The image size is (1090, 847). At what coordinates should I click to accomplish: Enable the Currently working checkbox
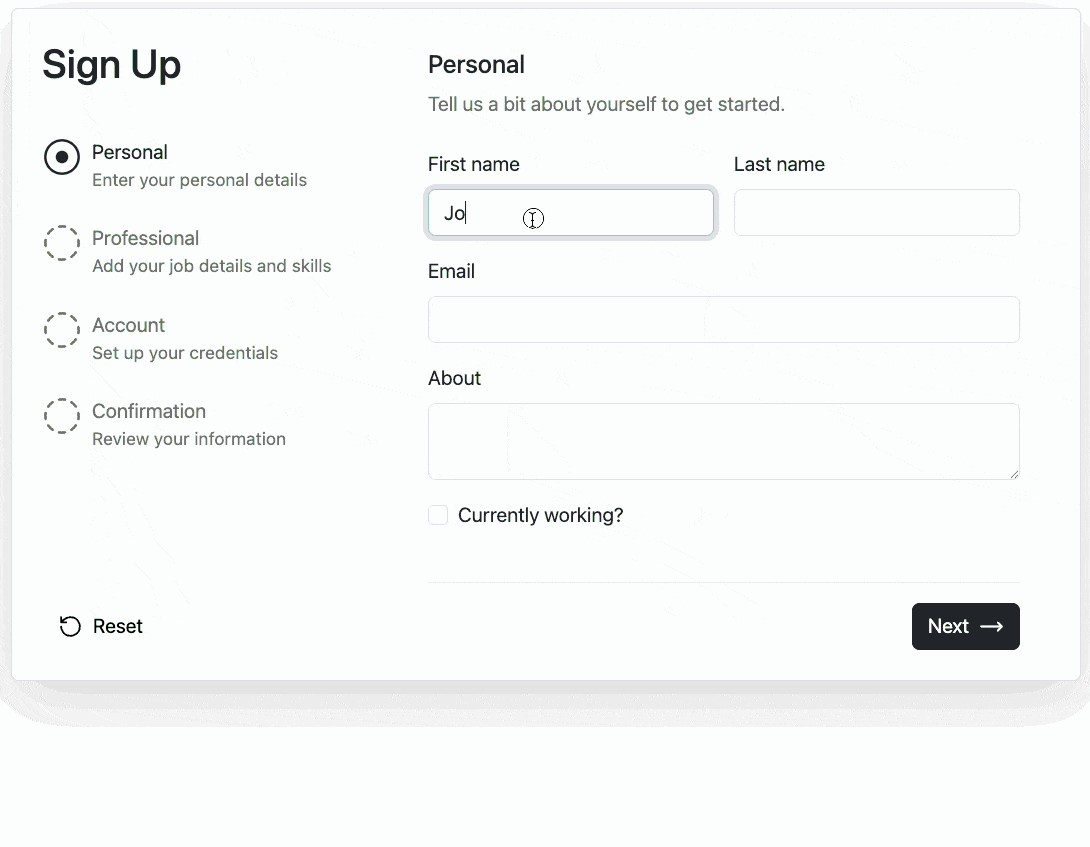[438, 514]
